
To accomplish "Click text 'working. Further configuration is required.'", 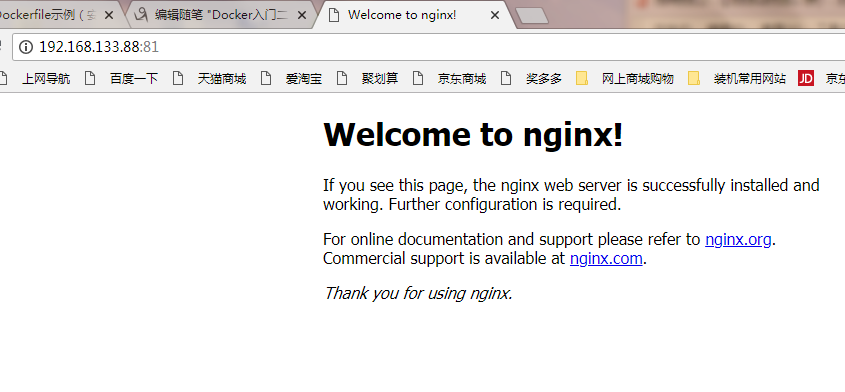I will [472, 205].
